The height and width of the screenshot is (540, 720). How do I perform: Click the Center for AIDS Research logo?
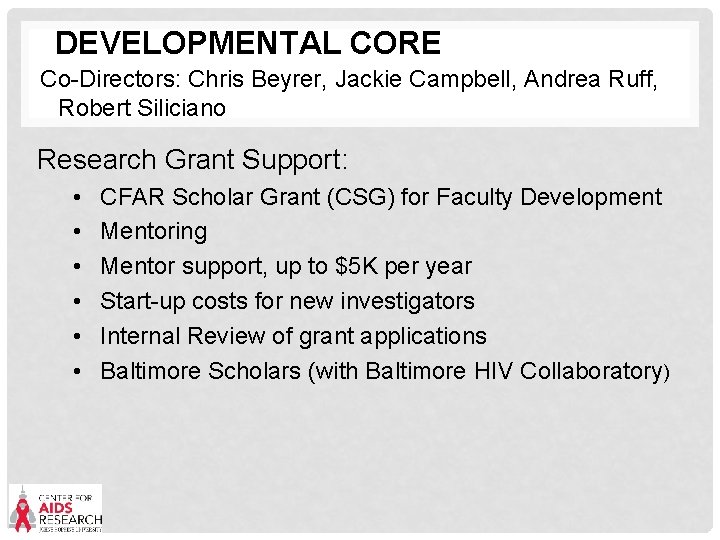point(56,507)
